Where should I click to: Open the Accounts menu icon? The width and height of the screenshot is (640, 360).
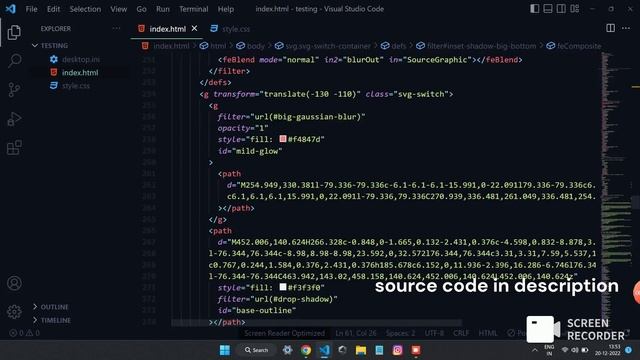point(14,283)
